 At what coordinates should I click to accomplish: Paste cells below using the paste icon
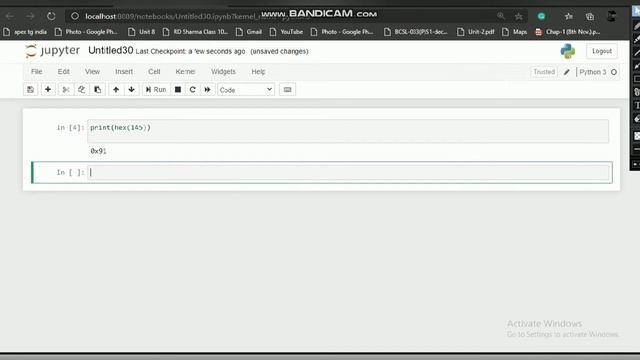98,89
